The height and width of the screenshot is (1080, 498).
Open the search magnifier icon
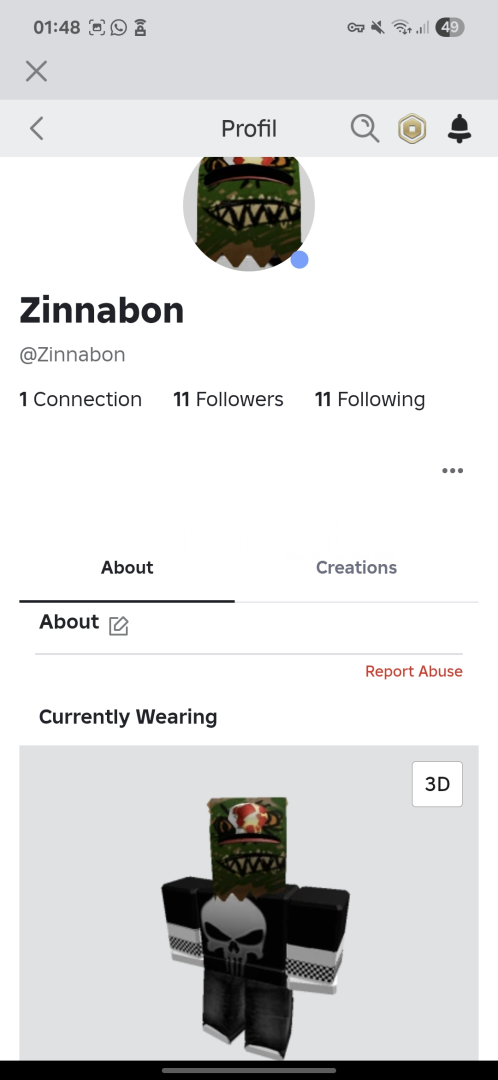(x=364, y=128)
